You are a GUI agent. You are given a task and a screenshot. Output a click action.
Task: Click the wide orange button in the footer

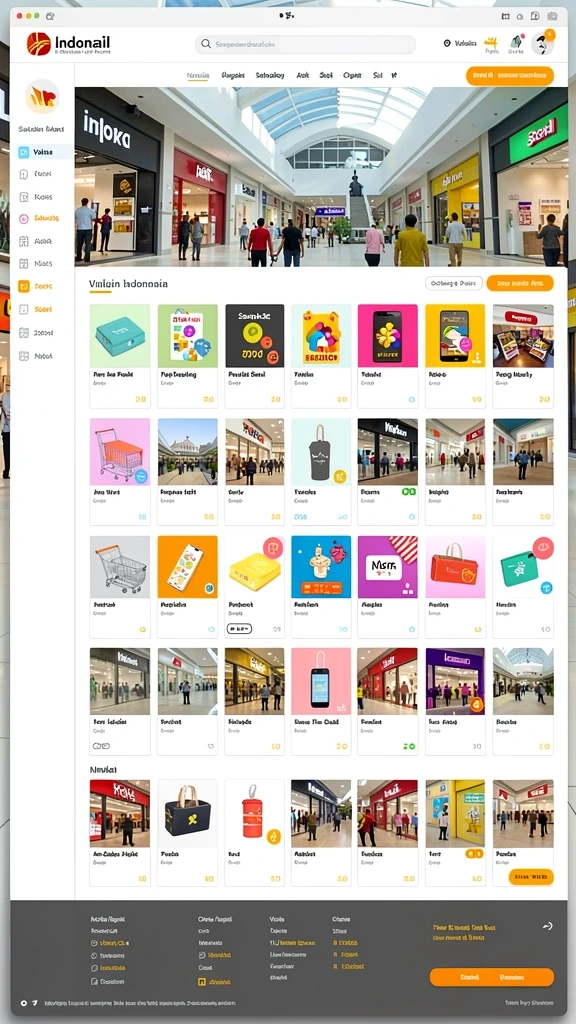[492, 977]
